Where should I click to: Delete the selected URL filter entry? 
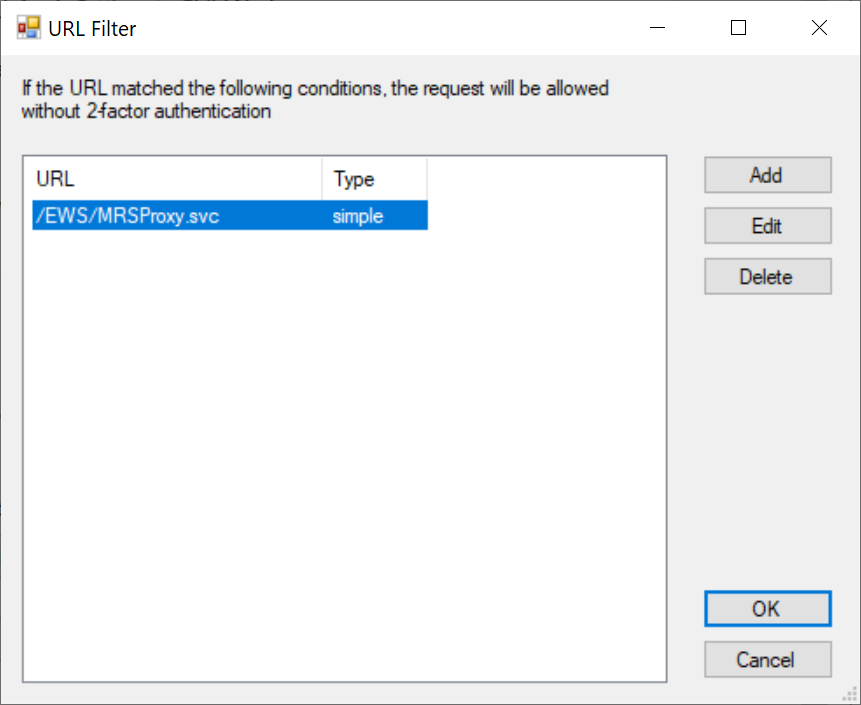click(x=767, y=277)
